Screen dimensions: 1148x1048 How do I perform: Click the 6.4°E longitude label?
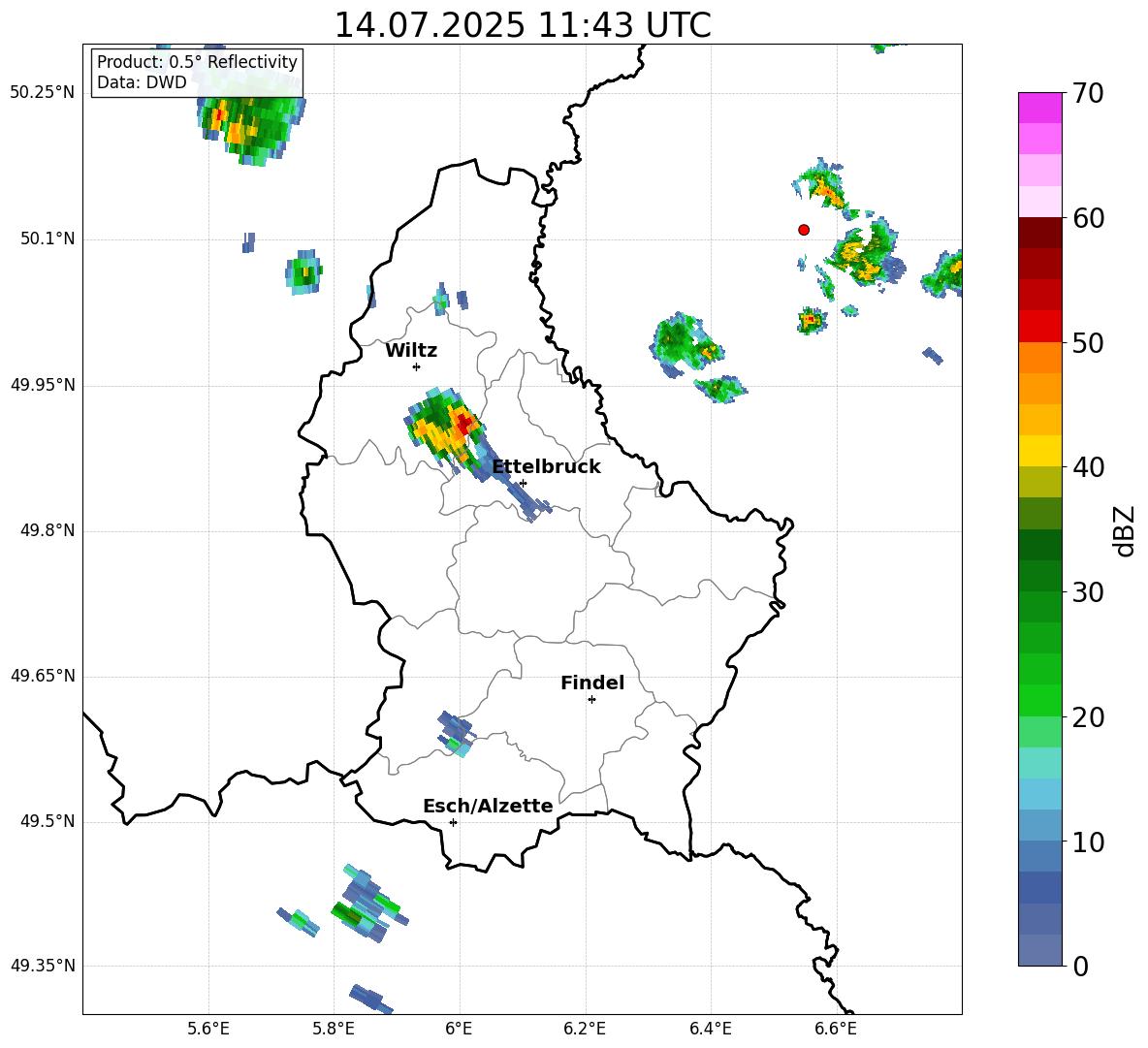[x=710, y=1029]
